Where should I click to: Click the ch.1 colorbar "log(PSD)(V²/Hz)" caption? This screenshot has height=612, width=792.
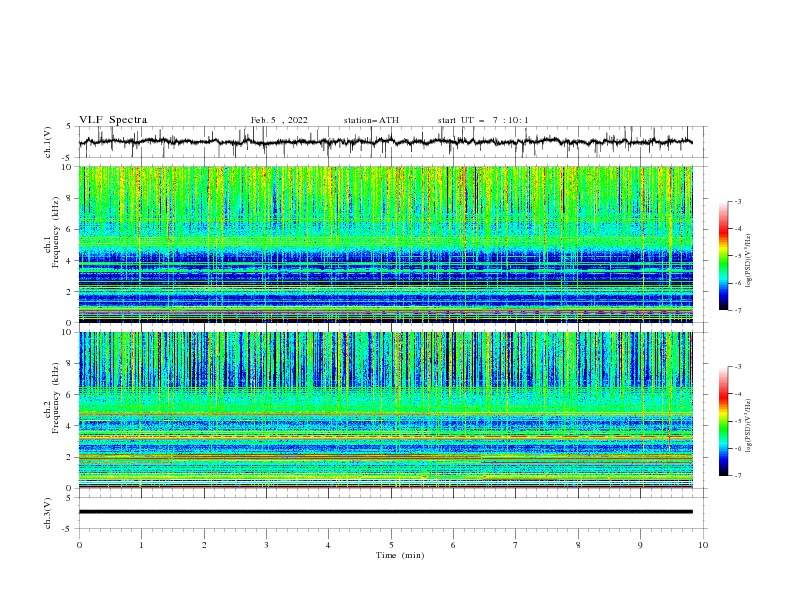[749, 261]
